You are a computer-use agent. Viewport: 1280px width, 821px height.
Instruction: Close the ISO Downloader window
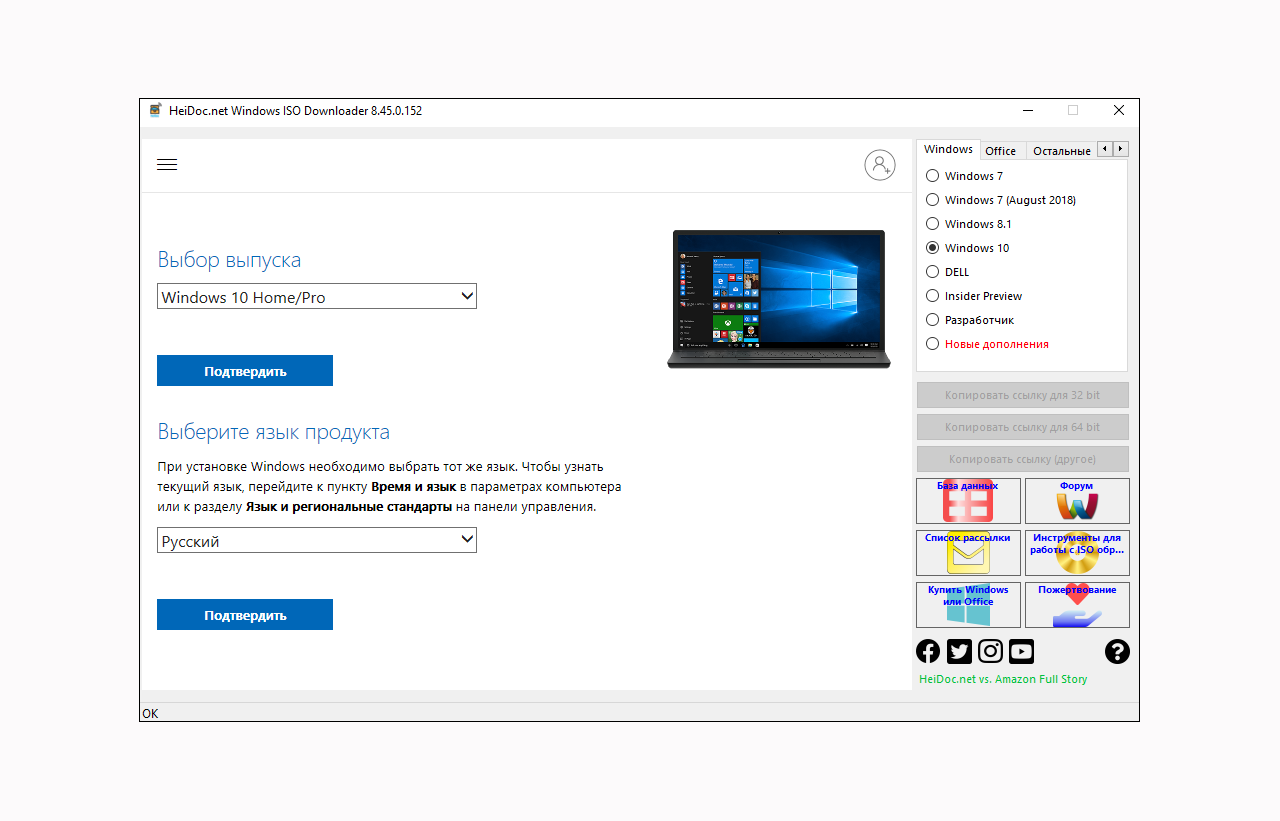(x=1119, y=110)
